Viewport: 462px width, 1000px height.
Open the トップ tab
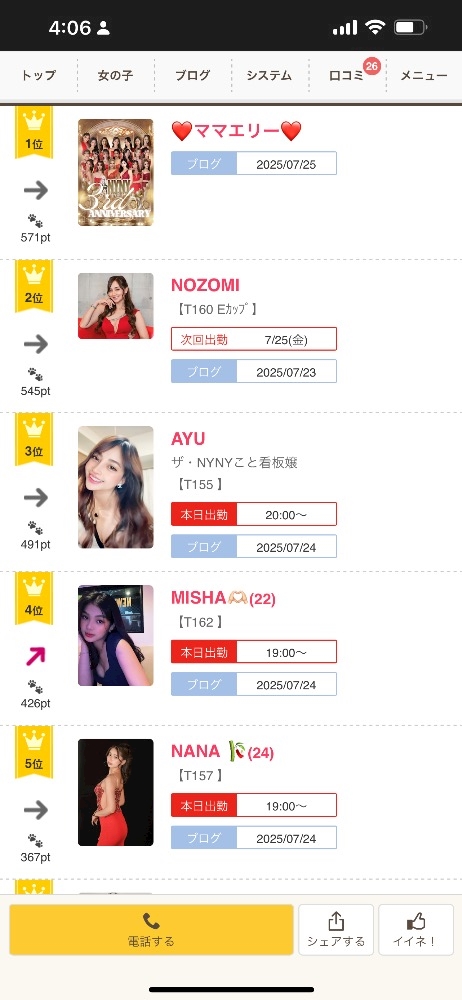[38, 75]
